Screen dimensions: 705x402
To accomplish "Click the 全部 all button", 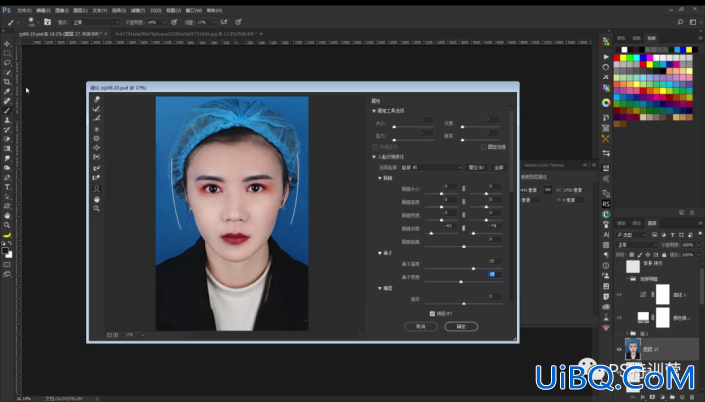I will click(499, 167).
